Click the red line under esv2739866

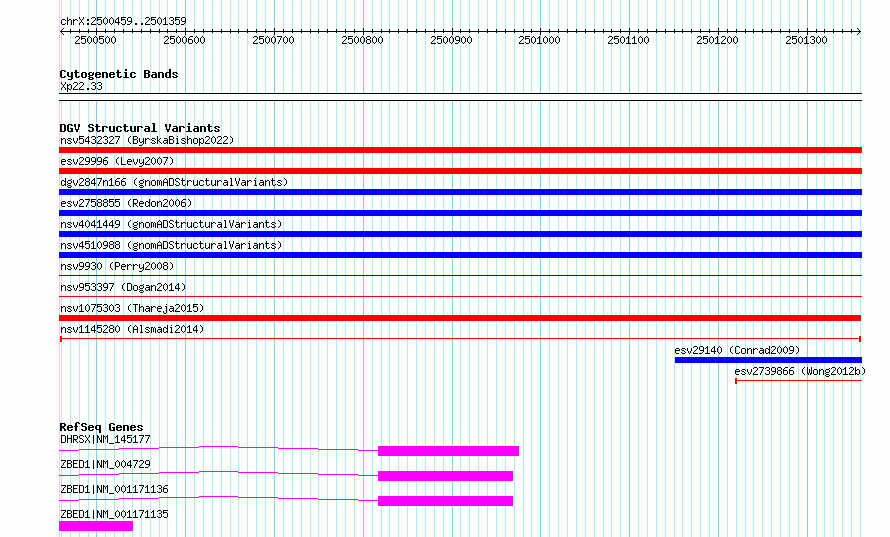pyautogui.click(x=799, y=381)
